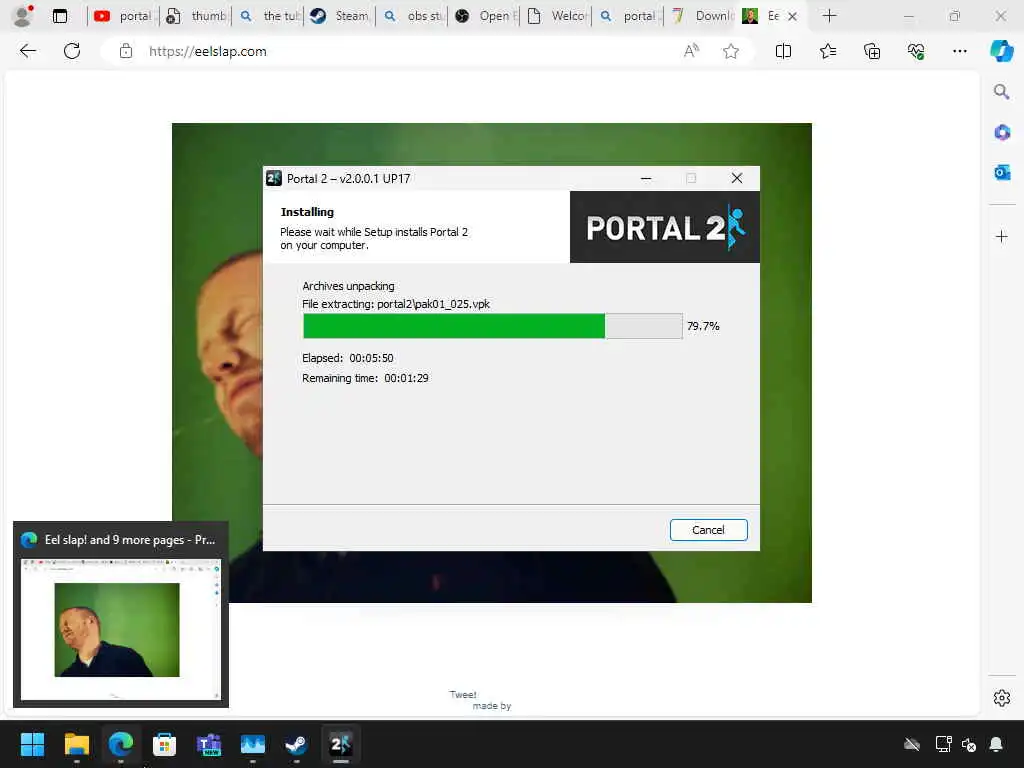This screenshot has height=768, width=1024.
Task: Open the Favorites list
Action: (x=827, y=51)
